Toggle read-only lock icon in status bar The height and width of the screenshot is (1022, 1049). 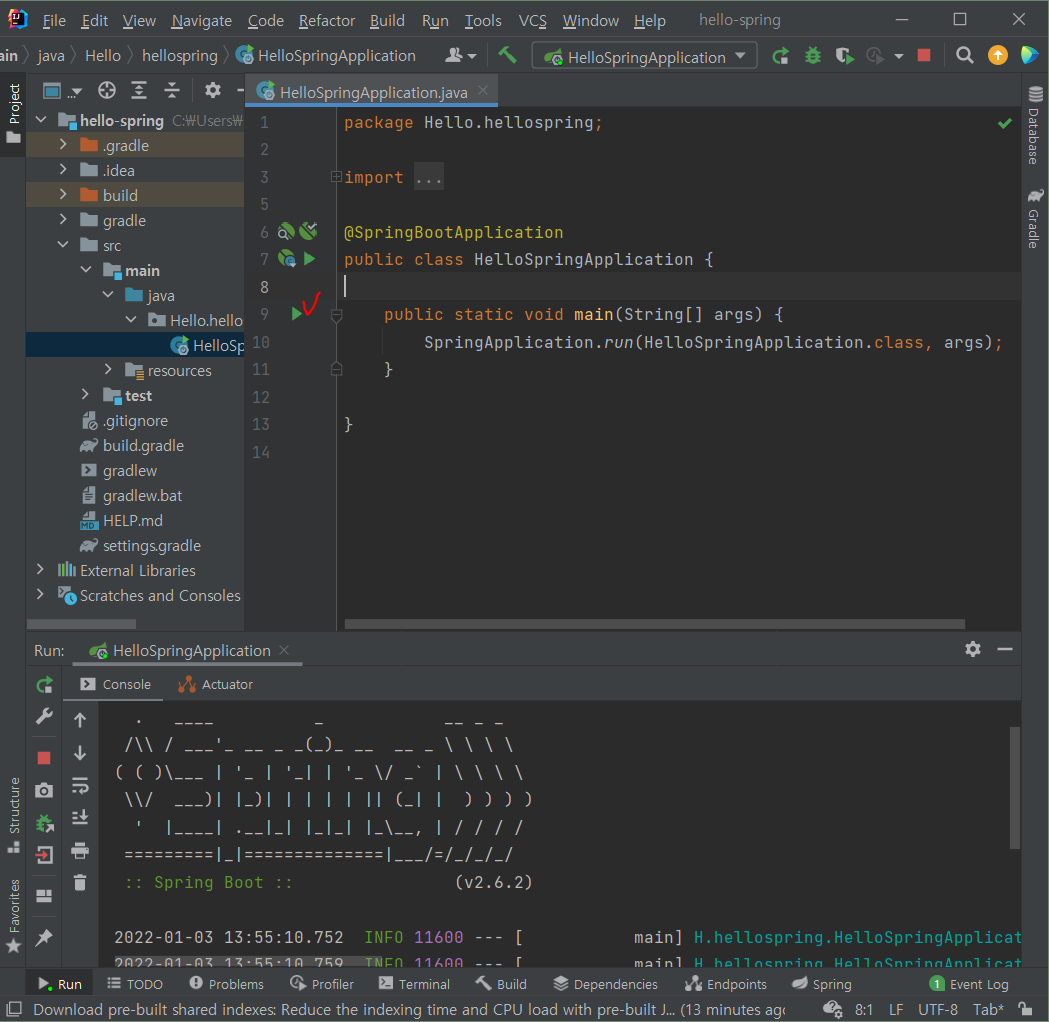1025,1009
